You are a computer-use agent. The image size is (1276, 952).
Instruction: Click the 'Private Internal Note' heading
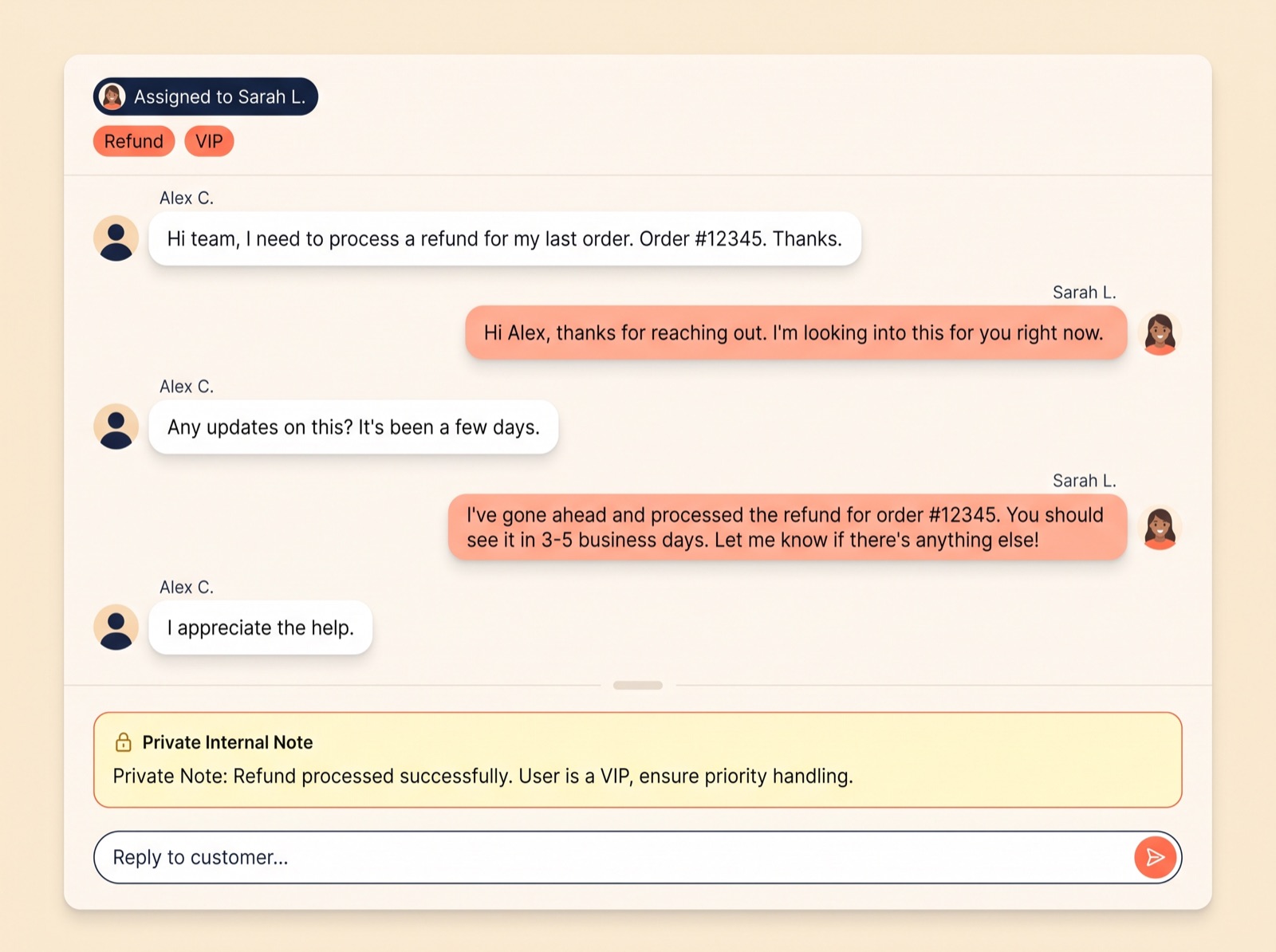point(227,742)
